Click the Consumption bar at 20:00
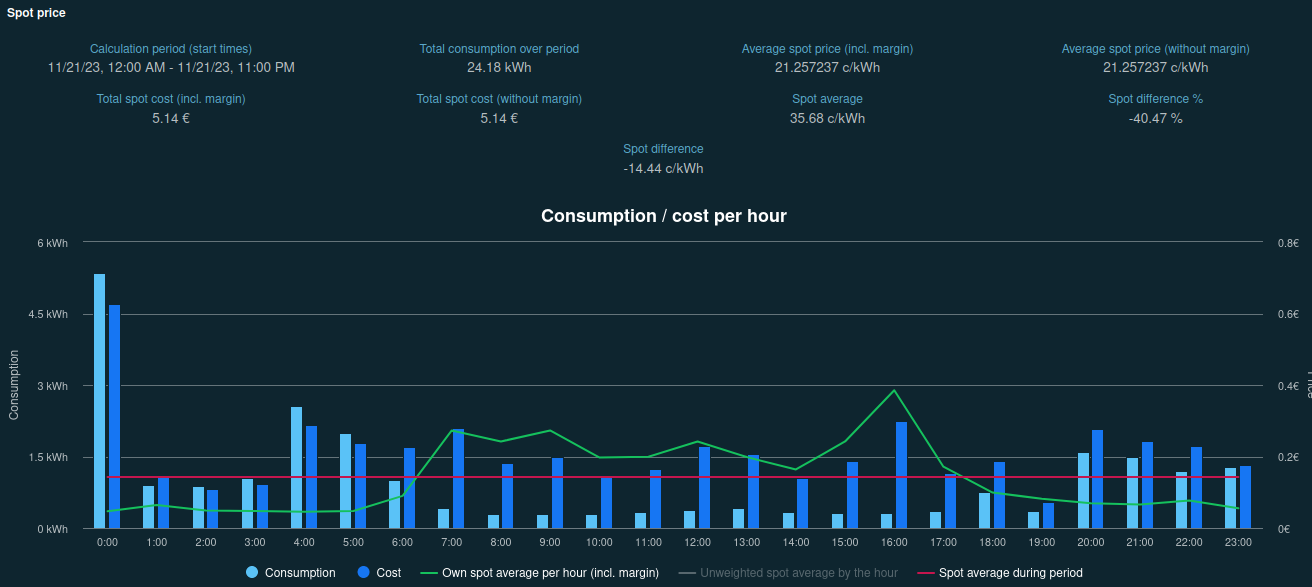The image size is (1312, 587). [x=1083, y=490]
